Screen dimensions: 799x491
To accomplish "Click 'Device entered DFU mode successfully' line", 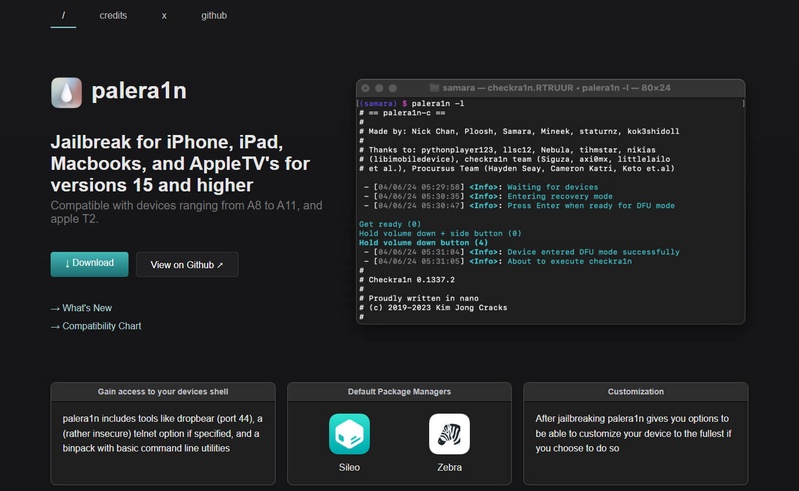I will 521,252.
